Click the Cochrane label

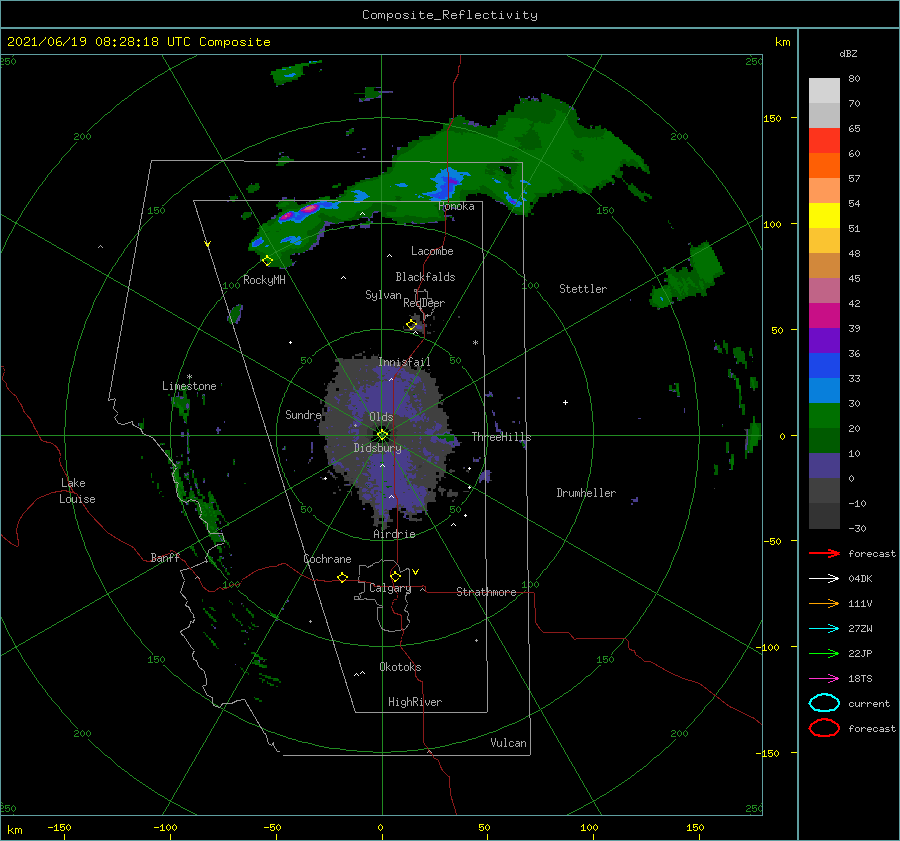[327, 559]
